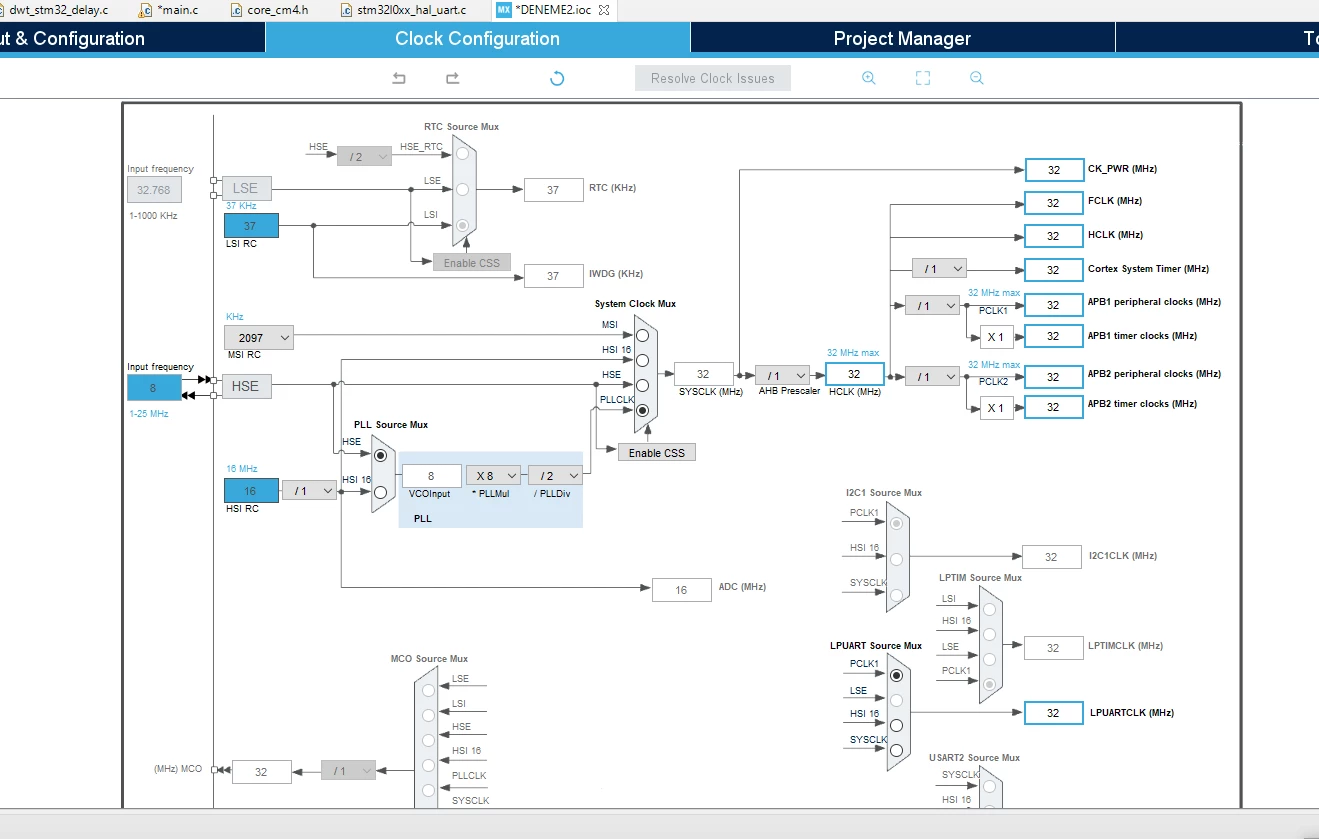The image size is (1319, 839).
Task: Select PLLCLK in System Clock Mux
Action: (642, 410)
